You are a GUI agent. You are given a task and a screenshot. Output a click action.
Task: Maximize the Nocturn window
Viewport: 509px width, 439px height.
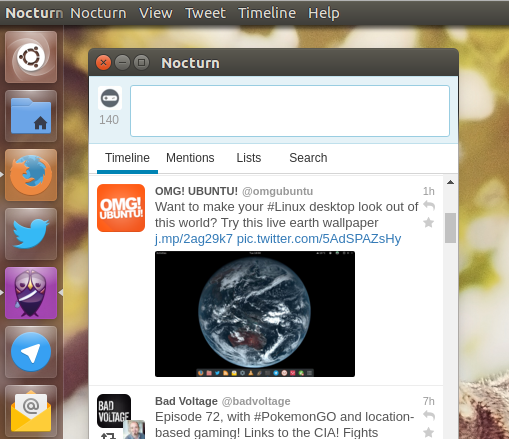[x=141, y=62]
